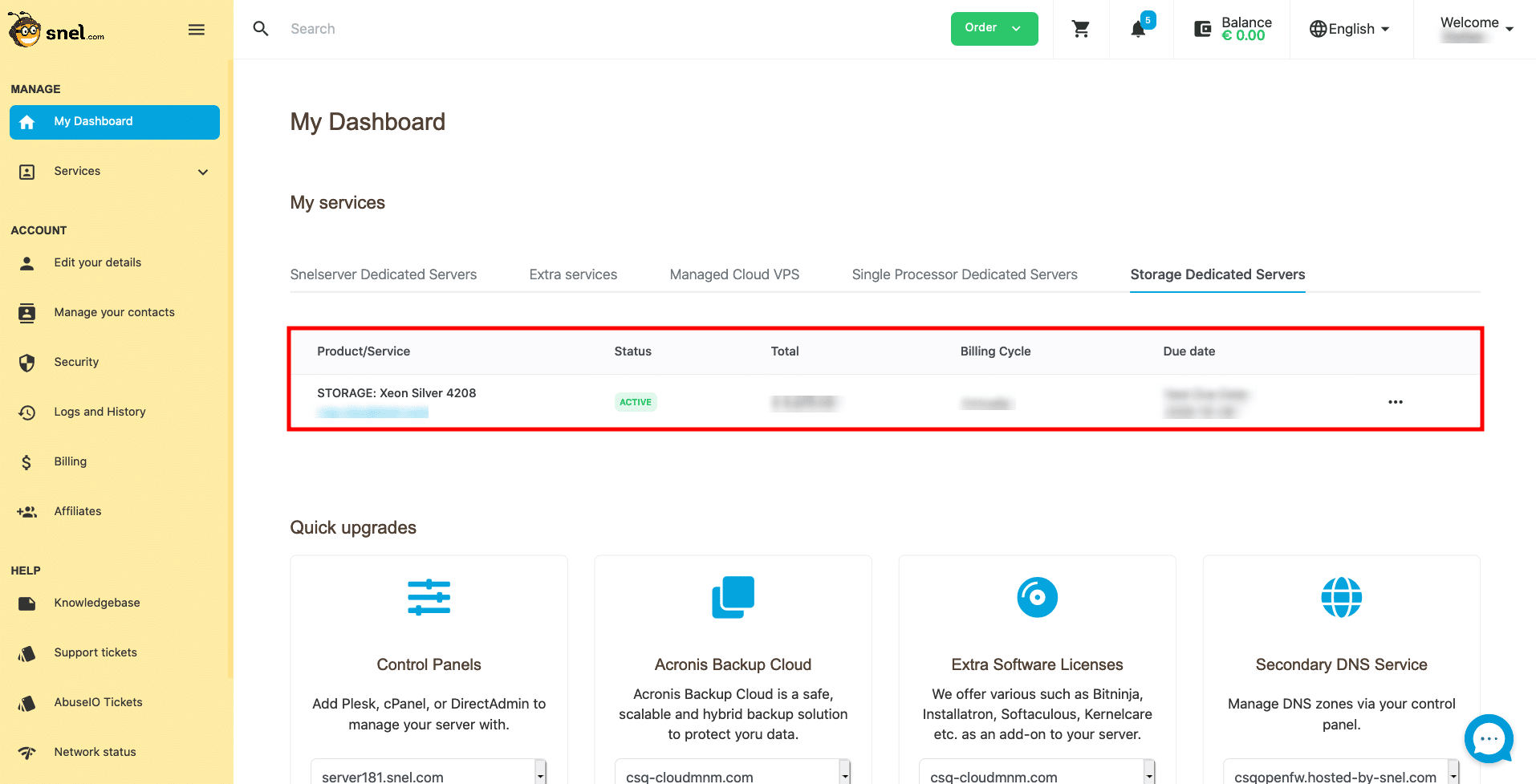Viewport: 1536px width, 784px height.
Task: Collapse sidebar using hamburger menu icon
Action: pyautogui.click(x=197, y=30)
